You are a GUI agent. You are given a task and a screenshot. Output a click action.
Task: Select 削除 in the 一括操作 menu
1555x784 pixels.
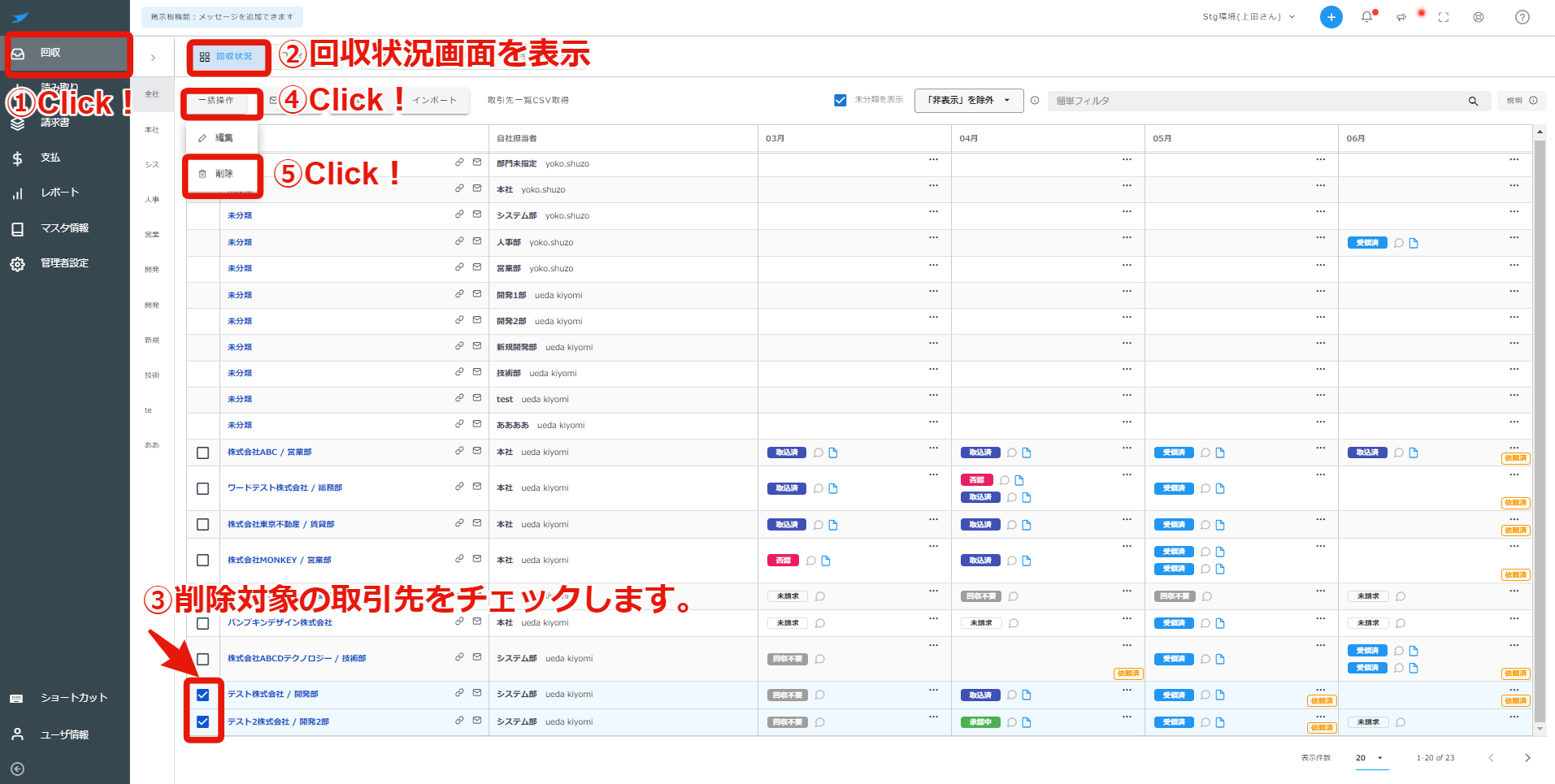click(222, 174)
